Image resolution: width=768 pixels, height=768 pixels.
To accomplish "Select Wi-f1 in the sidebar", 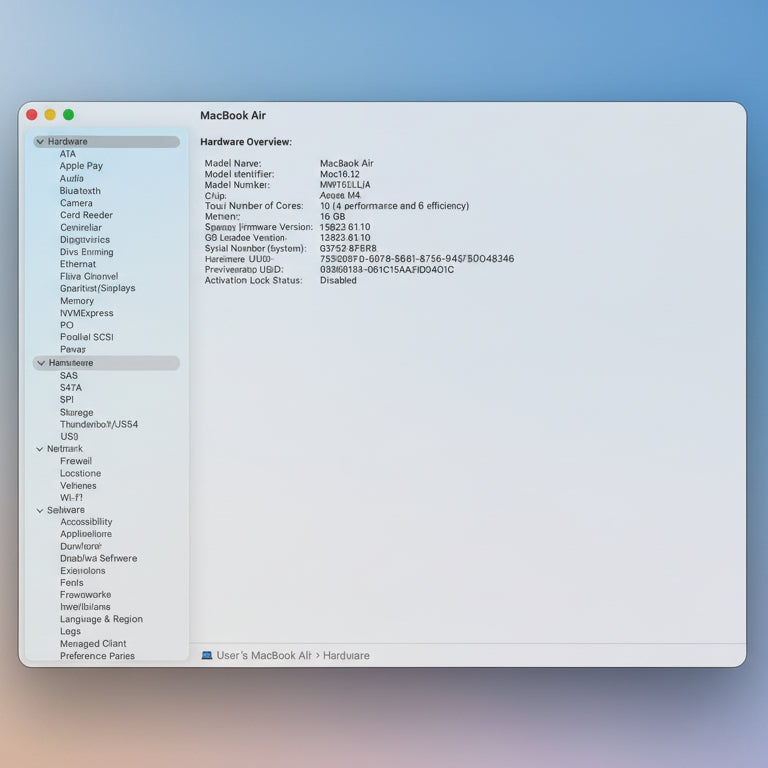I will click(72, 498).
